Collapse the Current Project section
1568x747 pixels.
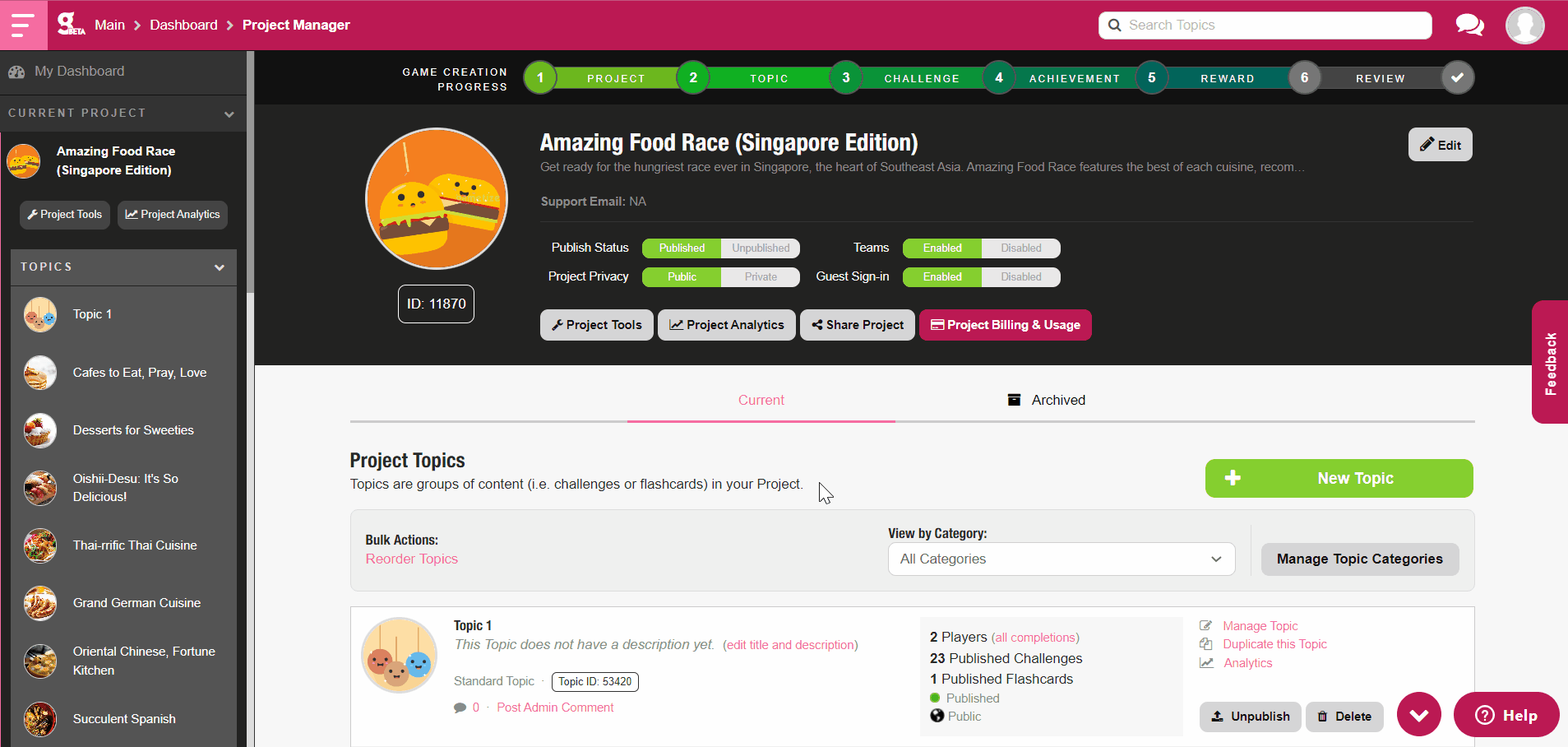click(x=229, y=114)
